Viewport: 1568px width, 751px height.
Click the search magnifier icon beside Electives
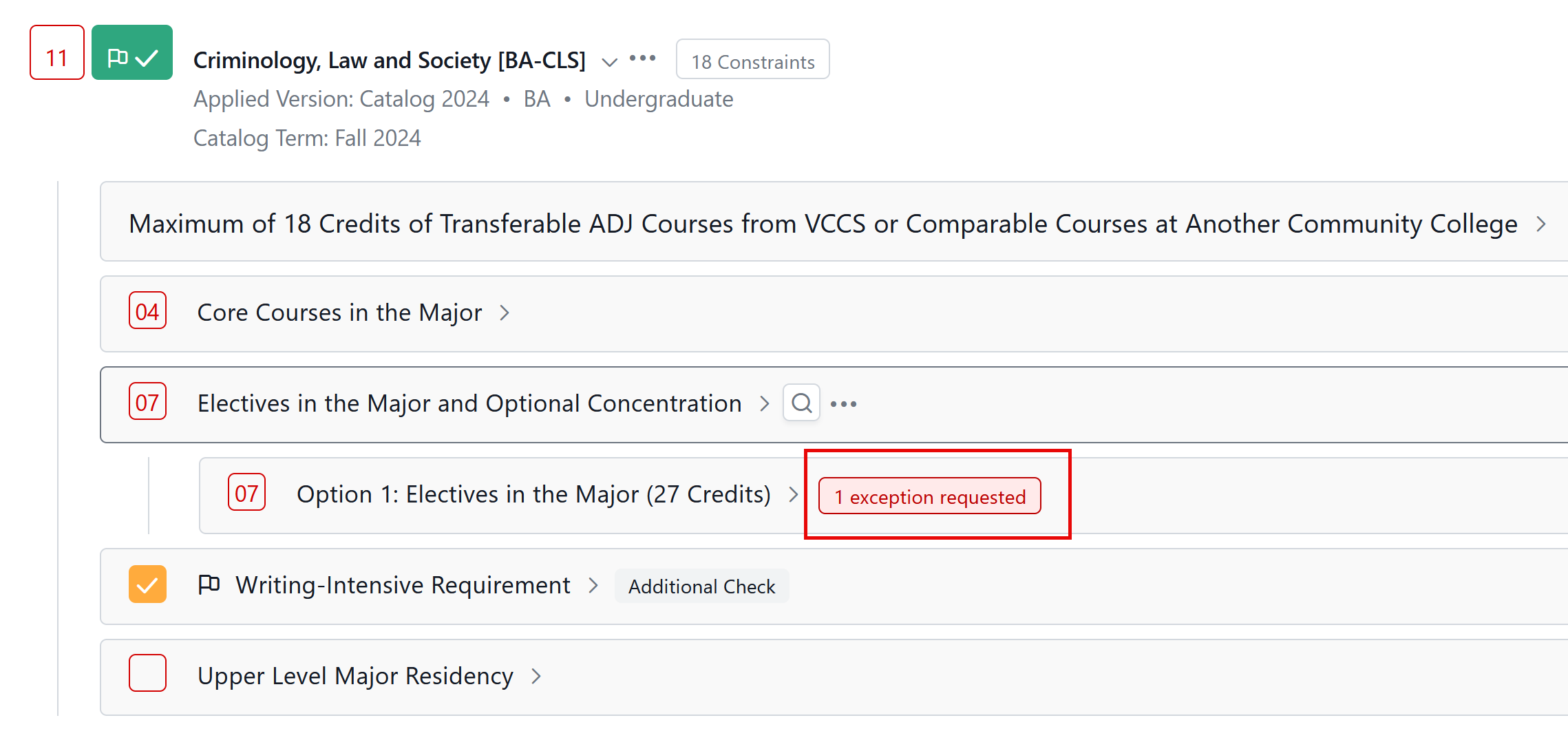pyautogui.click(x=801, y=403)
